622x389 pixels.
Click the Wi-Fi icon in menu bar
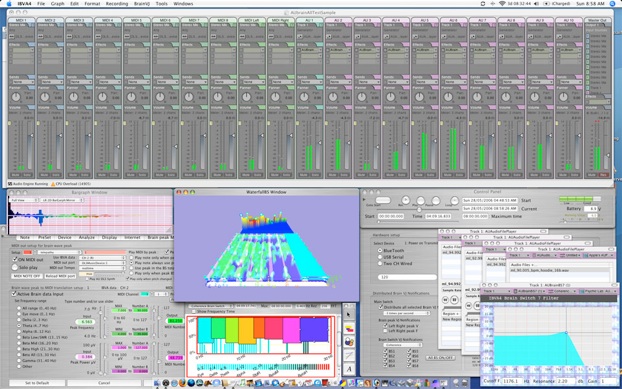[x=502, y=4]
